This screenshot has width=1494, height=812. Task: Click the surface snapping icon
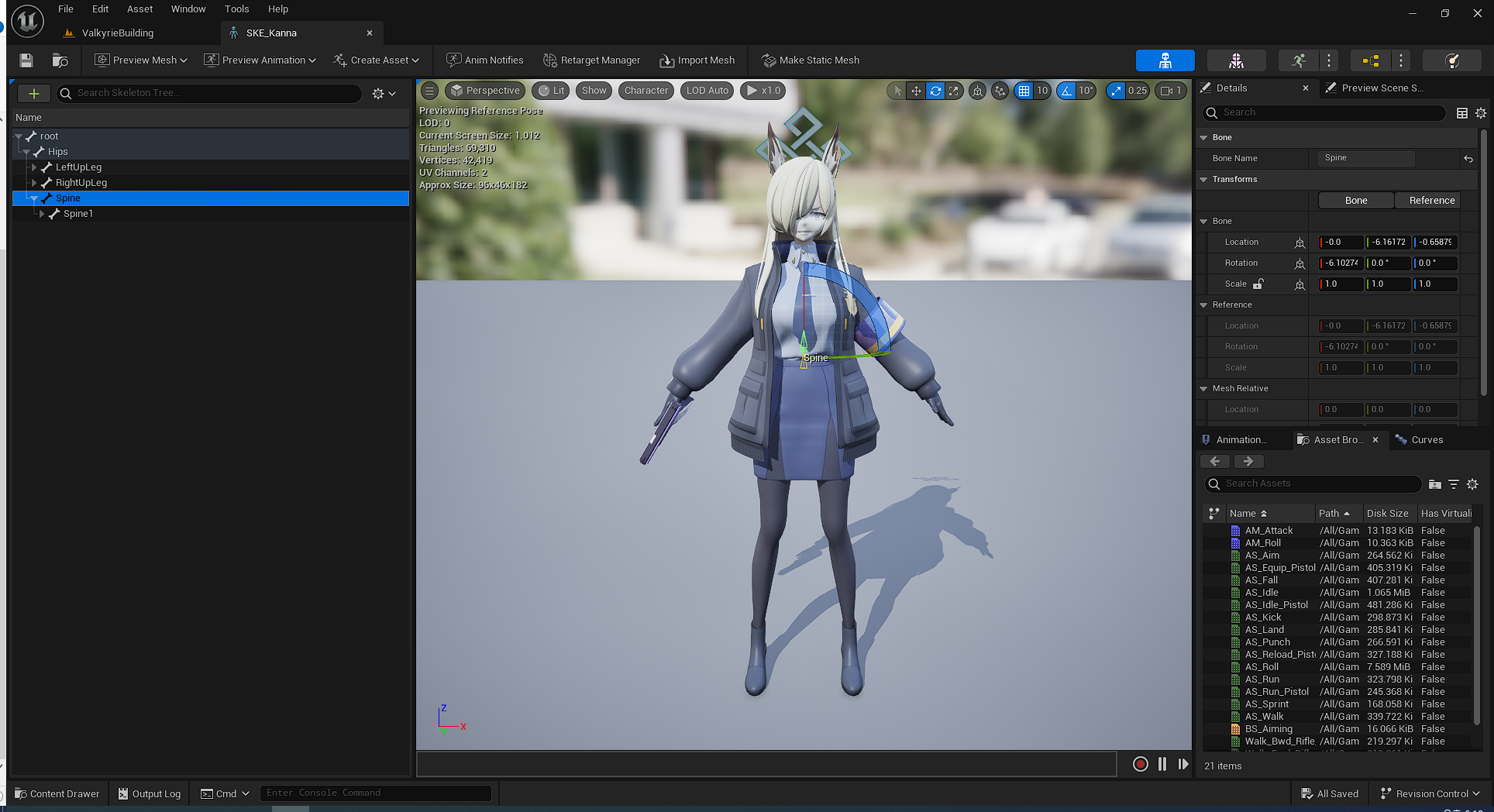(x=1000, y=91)
